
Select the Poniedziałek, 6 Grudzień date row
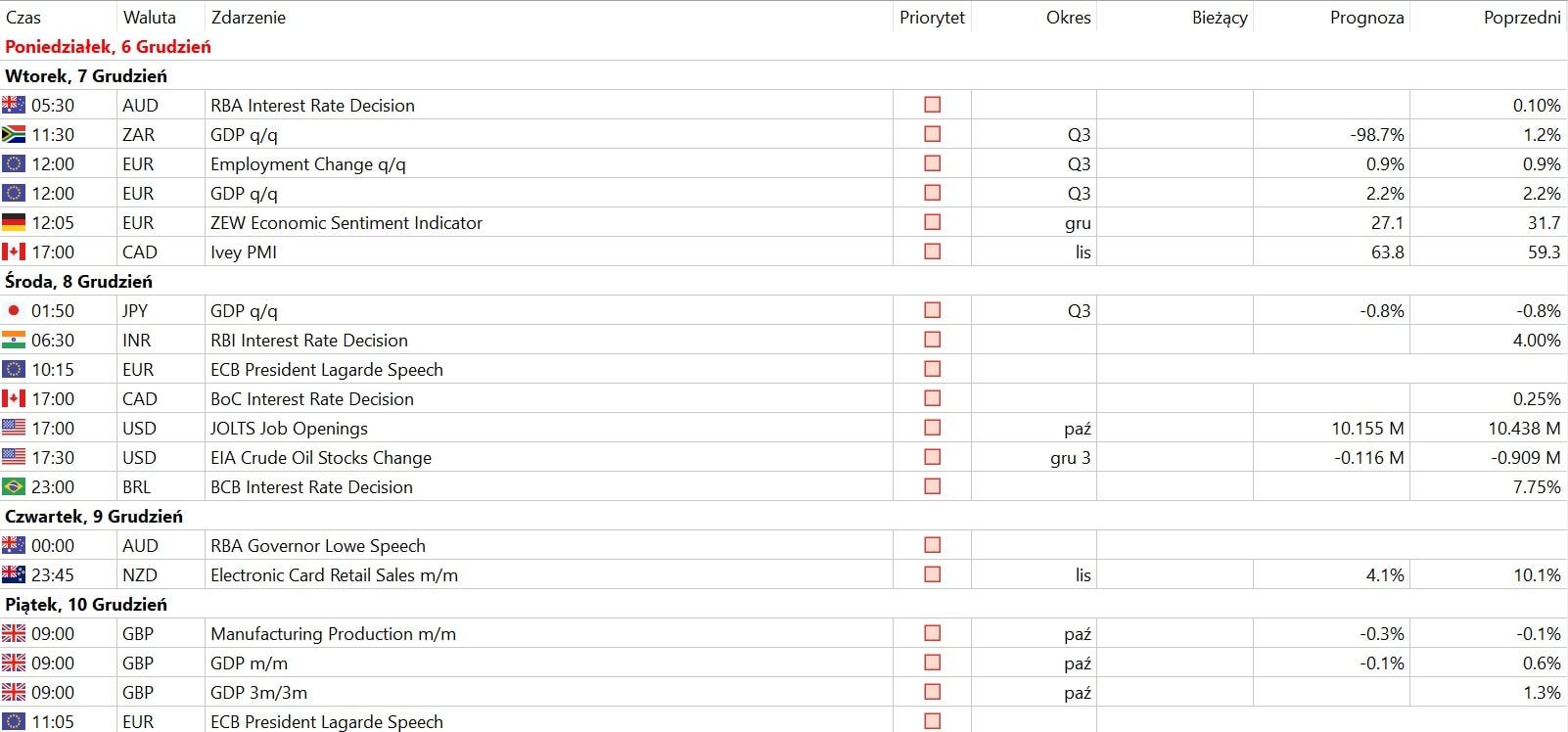[x=784, y=46]
